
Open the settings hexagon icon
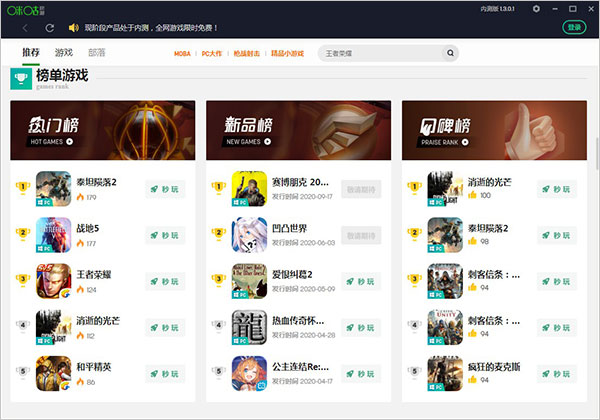[x=536, y=8]
